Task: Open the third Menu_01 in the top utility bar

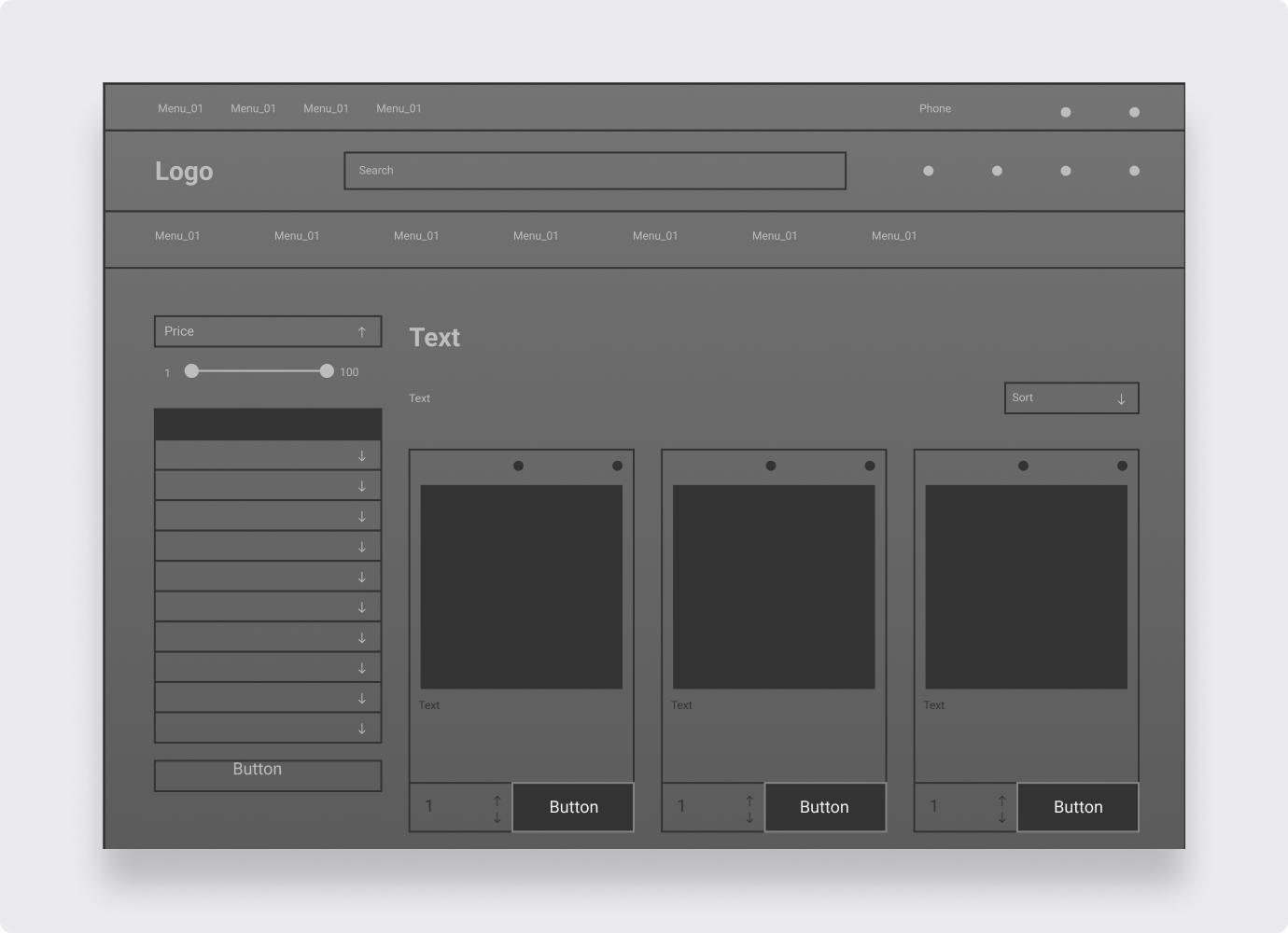Action: coord(326,108)
